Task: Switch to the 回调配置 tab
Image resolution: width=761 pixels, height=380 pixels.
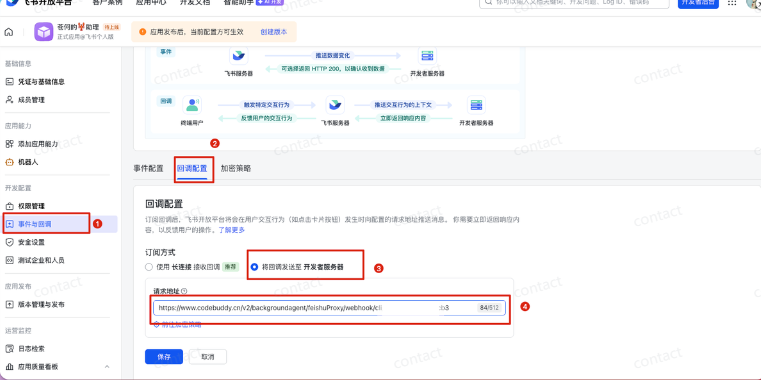Action: coord(192,168)
